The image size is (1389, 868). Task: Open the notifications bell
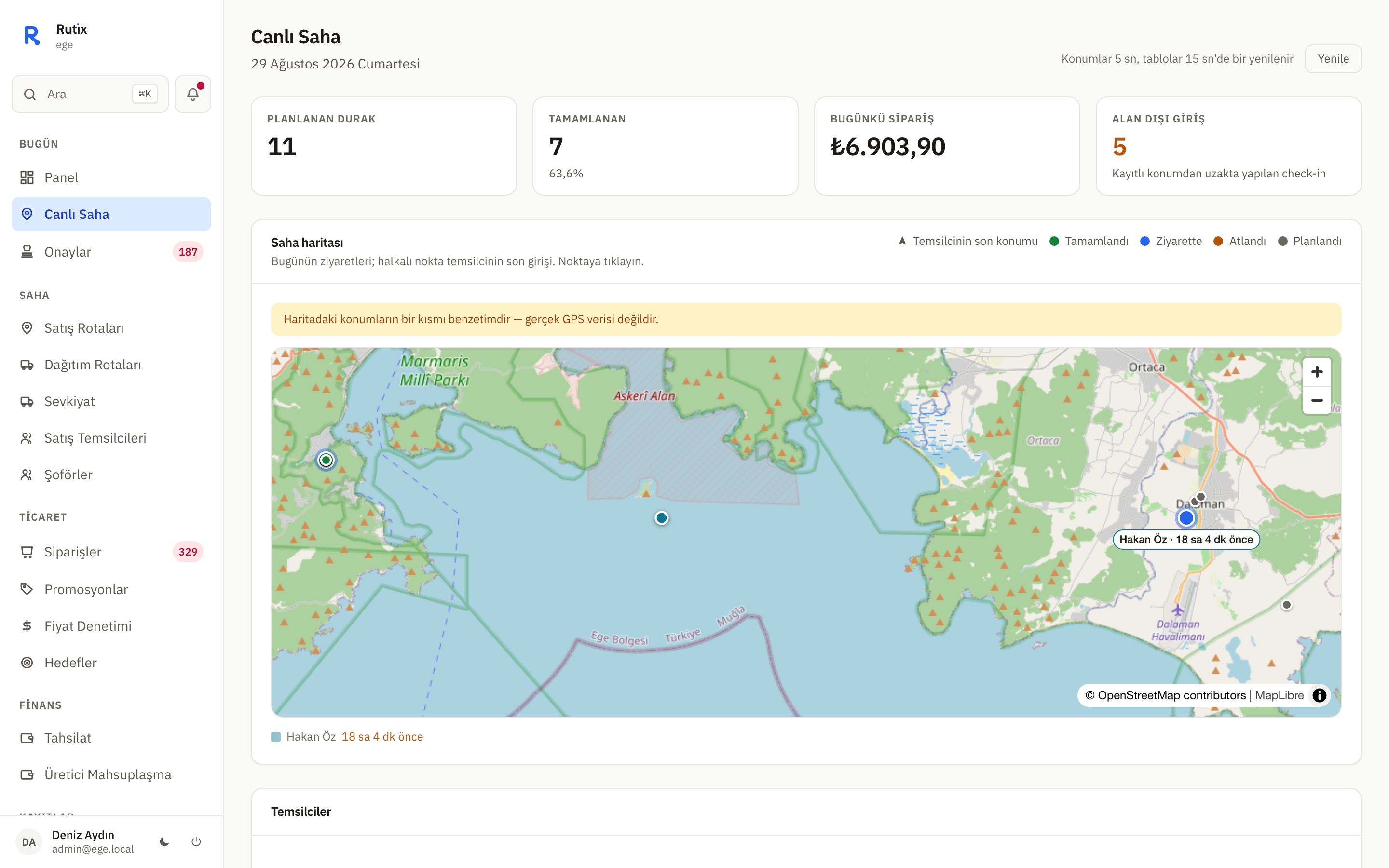click(193, 94)
